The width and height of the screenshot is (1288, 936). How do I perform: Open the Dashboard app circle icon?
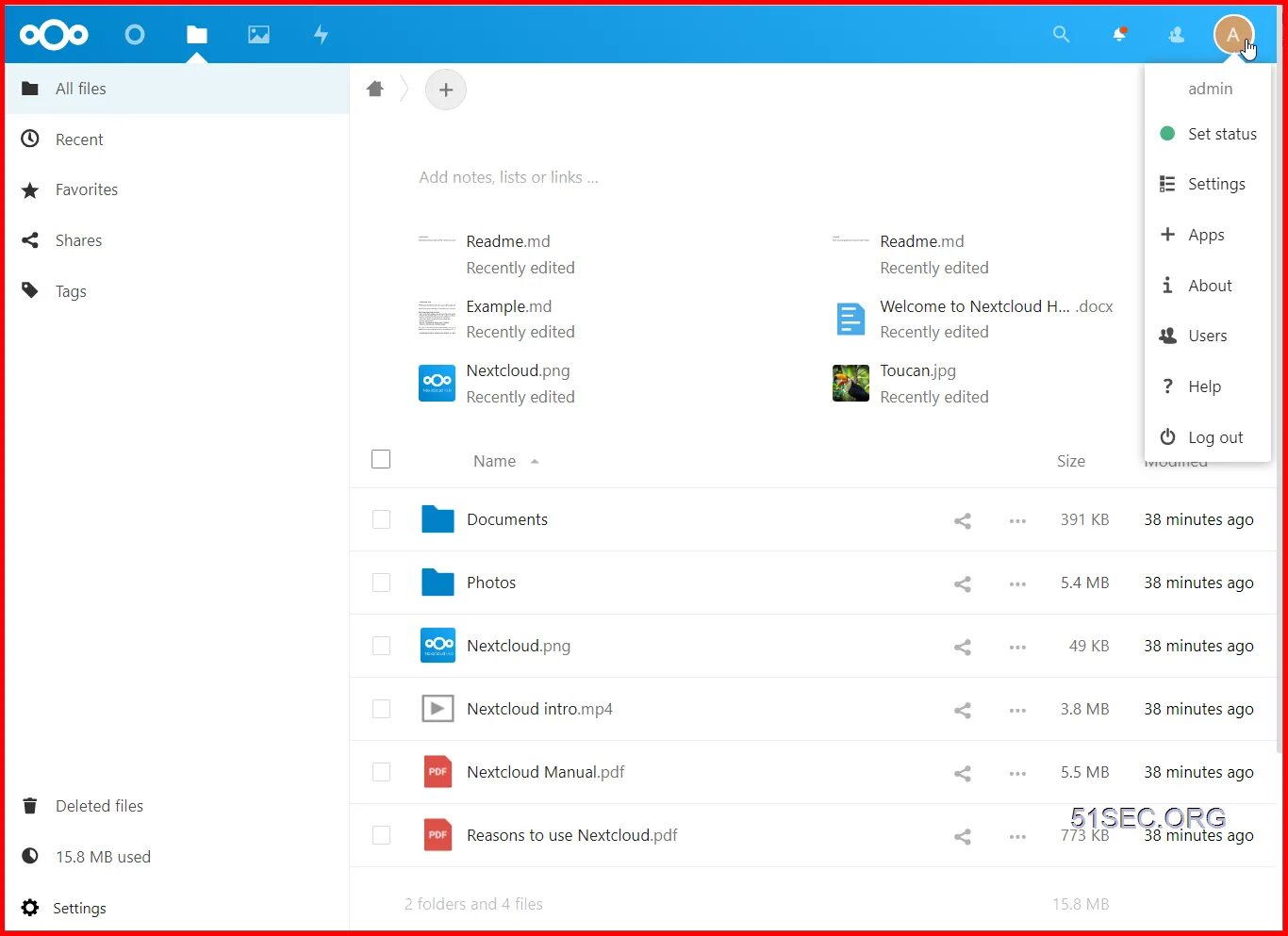(135, 35)
